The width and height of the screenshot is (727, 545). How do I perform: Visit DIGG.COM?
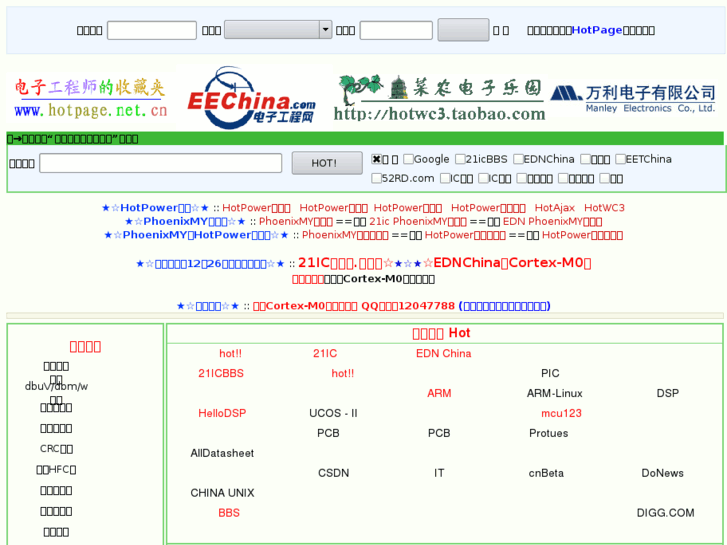coord(665,513)
